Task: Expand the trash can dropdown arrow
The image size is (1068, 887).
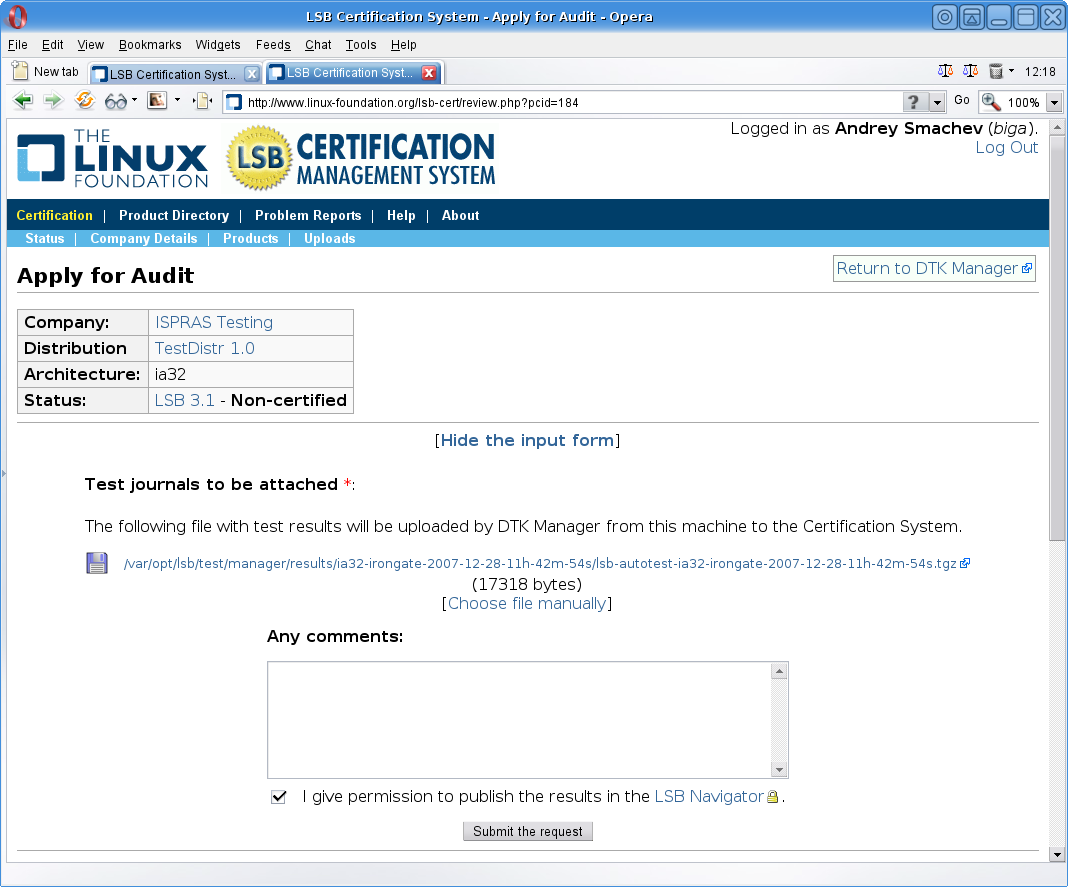Action: coord(1011,71)
